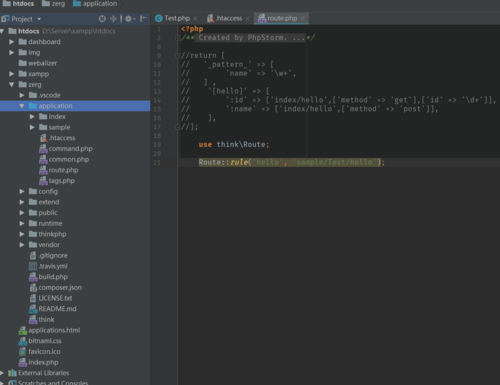Expand the public folder

click(22, 213)
